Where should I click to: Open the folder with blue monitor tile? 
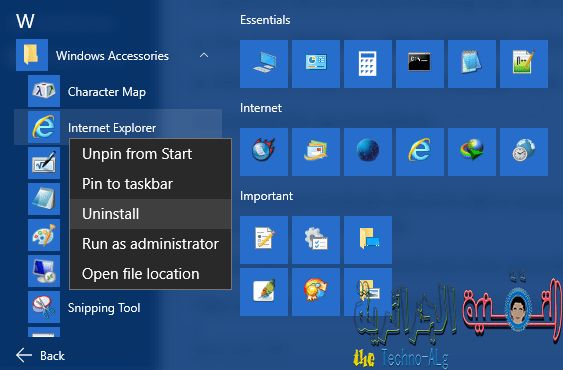pyautogui.click(x=368, y=240)
